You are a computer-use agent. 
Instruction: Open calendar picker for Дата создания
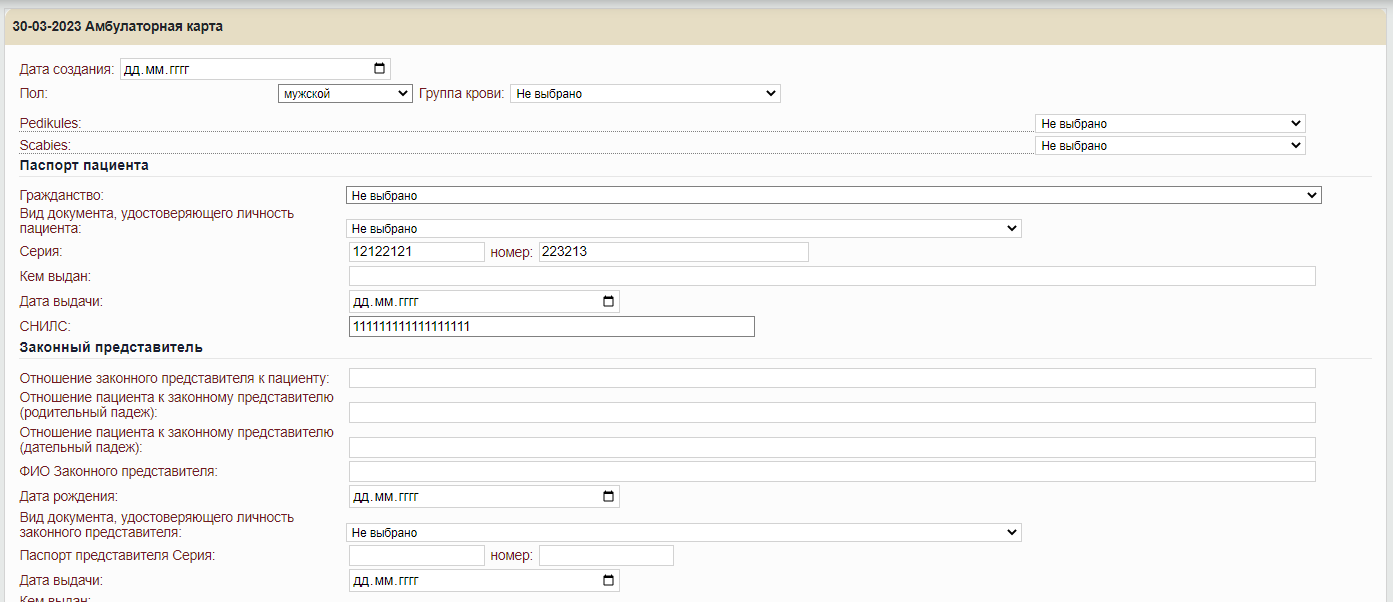[379, 69]
